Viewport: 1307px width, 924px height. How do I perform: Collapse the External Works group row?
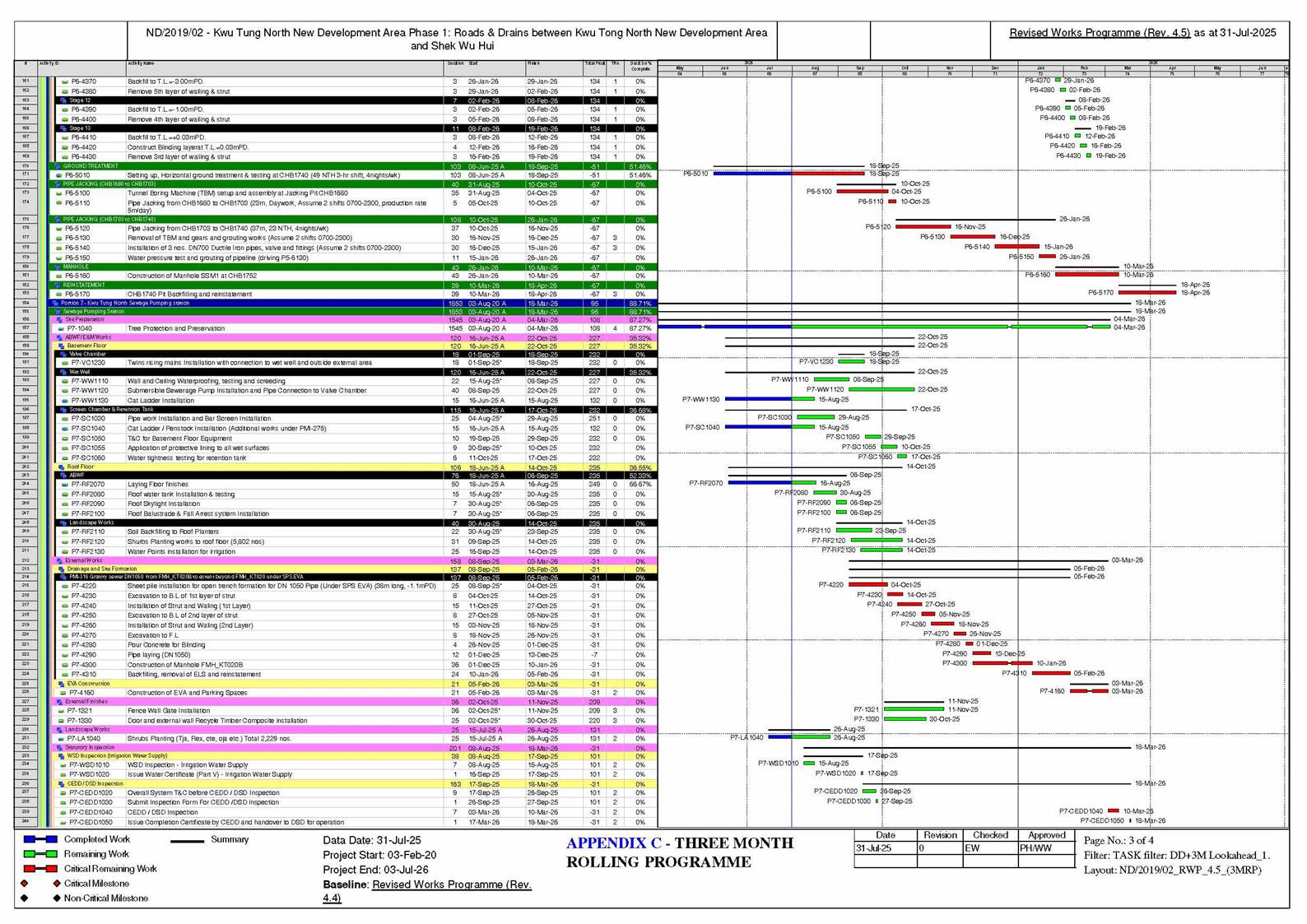[59, 560]
